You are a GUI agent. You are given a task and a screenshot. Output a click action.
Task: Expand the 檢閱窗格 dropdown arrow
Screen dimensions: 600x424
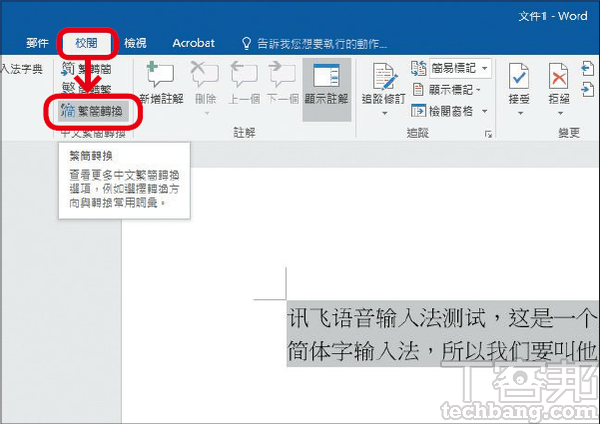[x=485, y=111]
